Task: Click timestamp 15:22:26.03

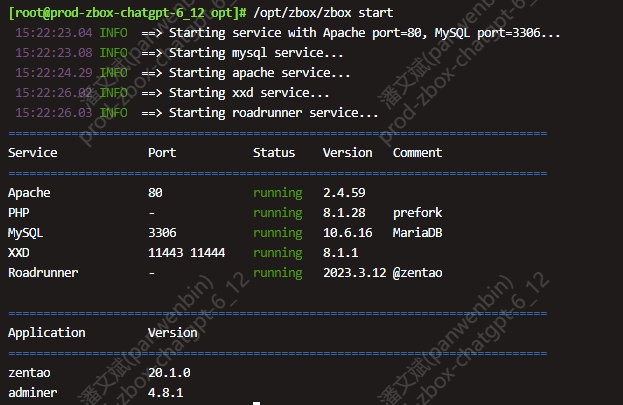Action: pos(54,113)
